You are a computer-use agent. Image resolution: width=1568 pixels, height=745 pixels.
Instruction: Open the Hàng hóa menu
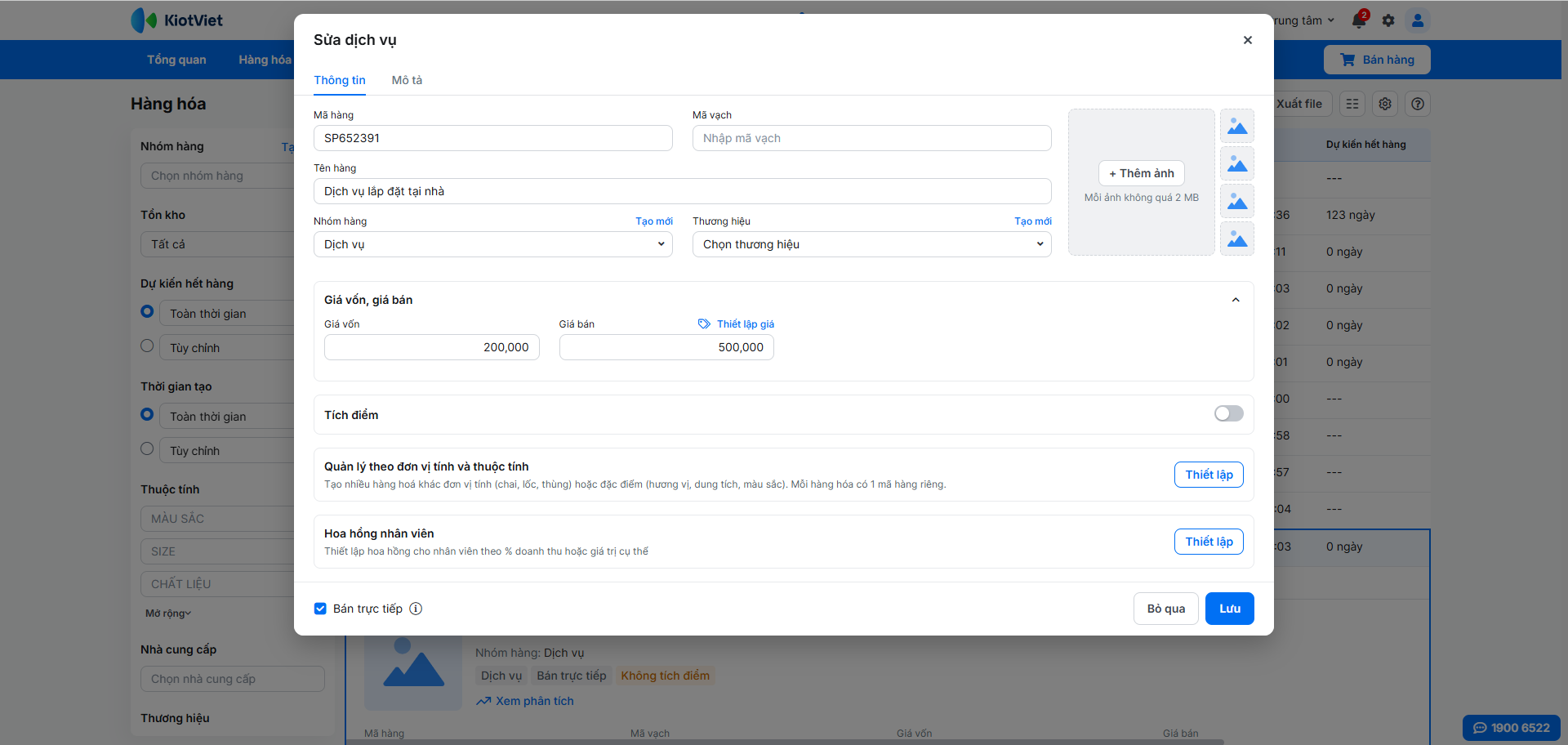(x=265, y=60)
